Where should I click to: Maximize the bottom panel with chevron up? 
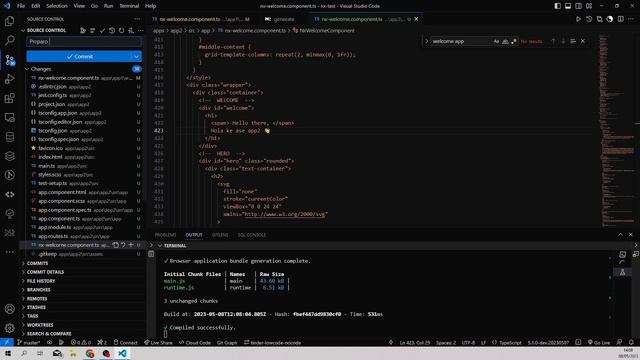(620, 235)
